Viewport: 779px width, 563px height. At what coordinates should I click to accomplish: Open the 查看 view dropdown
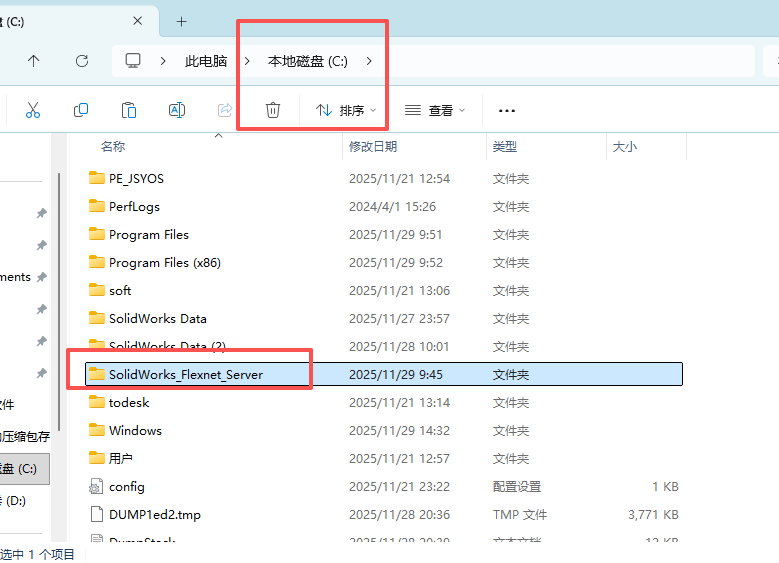point(435,110)
